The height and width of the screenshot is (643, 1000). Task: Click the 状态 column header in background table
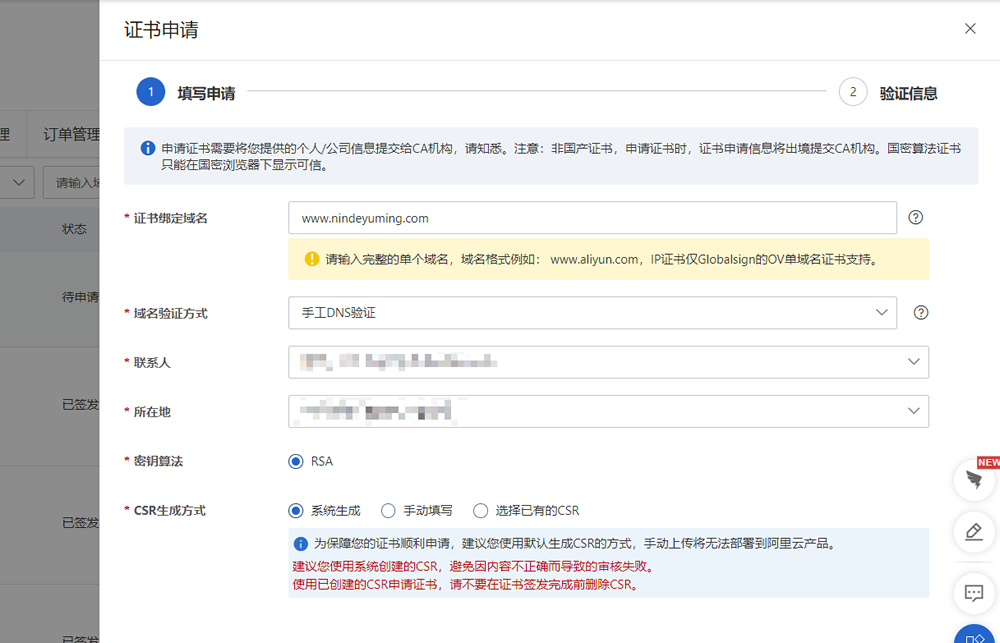(75, 229)
